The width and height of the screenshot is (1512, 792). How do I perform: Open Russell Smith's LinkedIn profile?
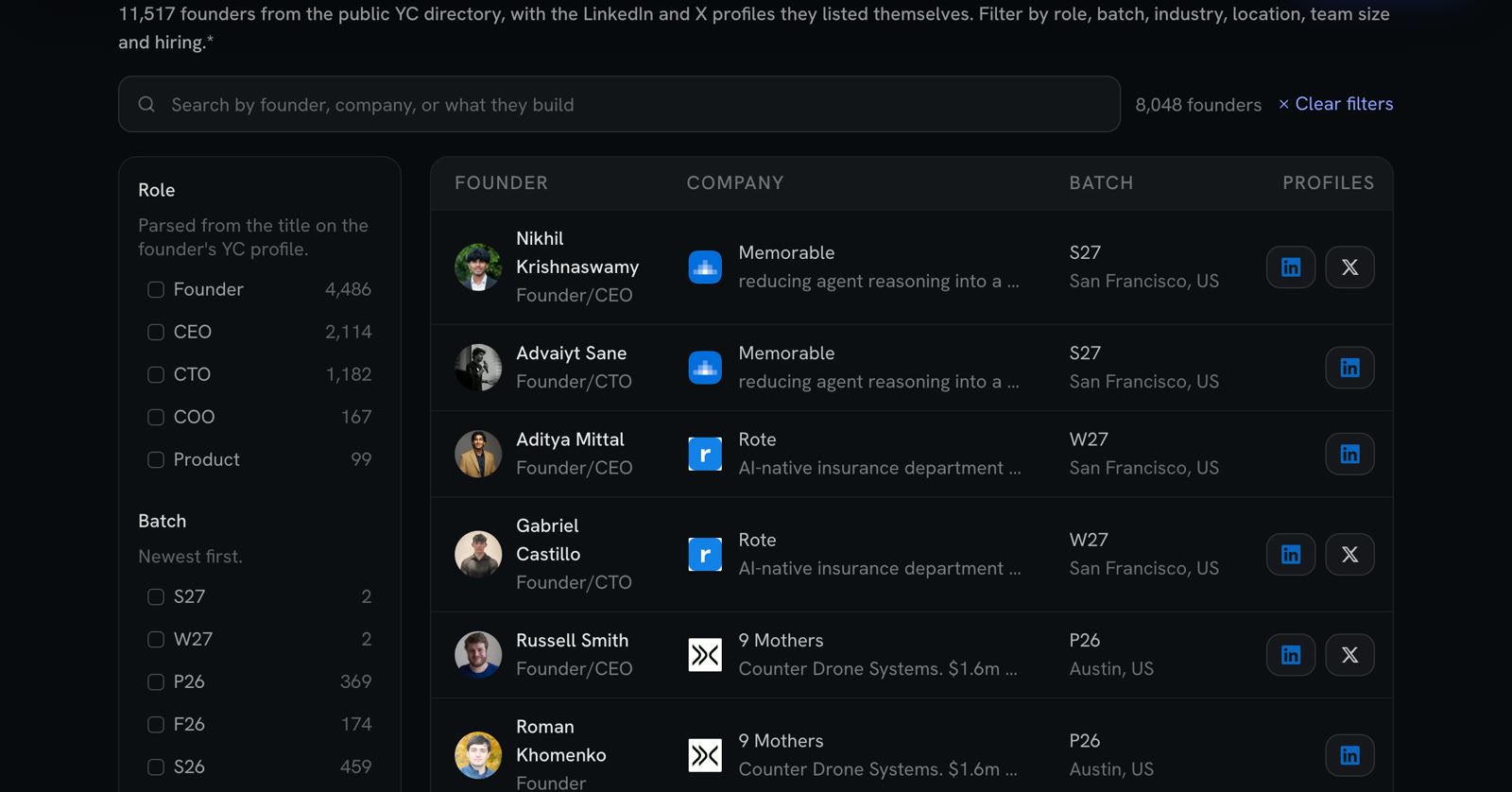pos(1291,655)
